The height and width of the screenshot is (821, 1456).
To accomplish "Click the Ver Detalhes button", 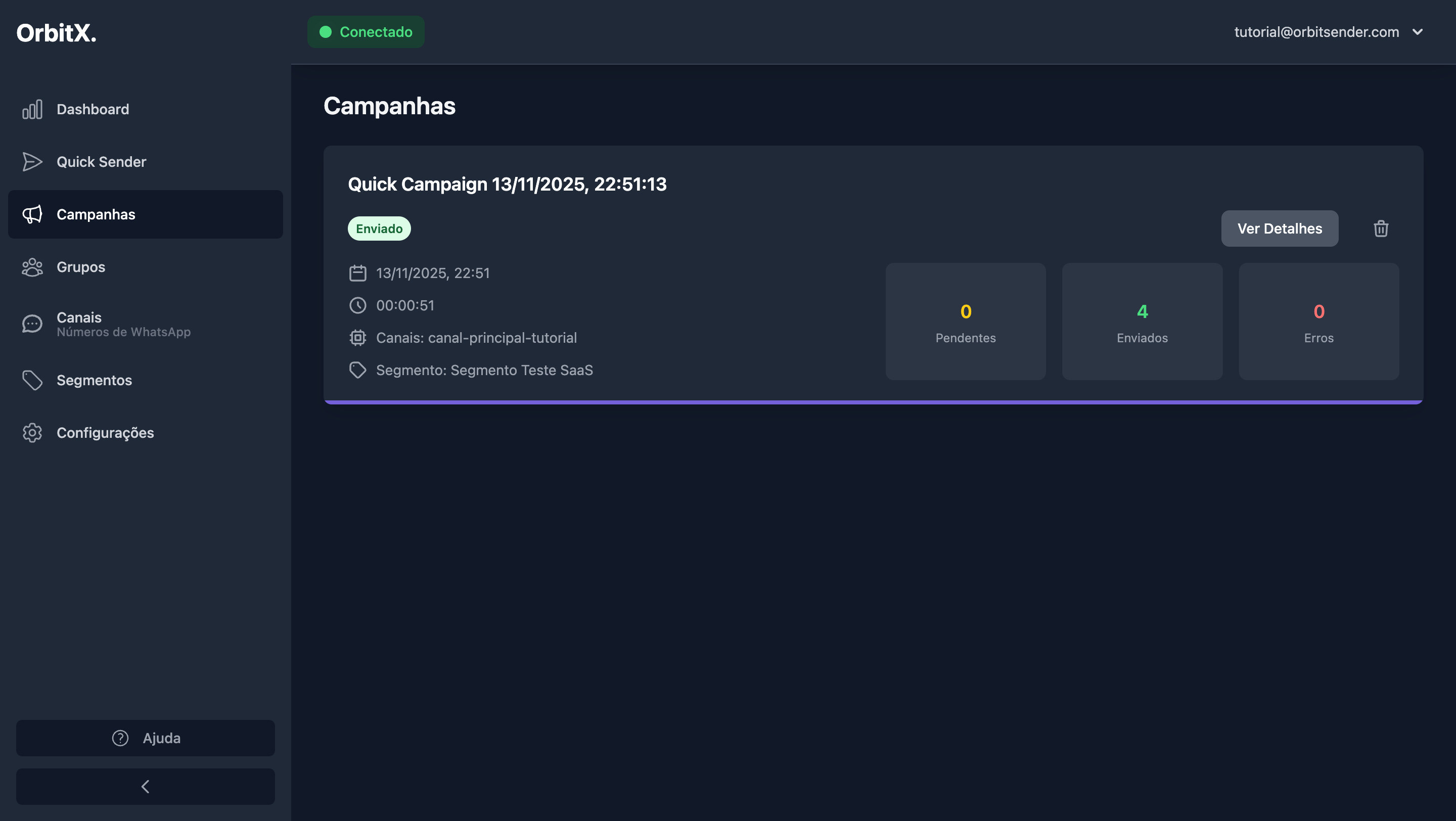I will tap(1280, 229).
